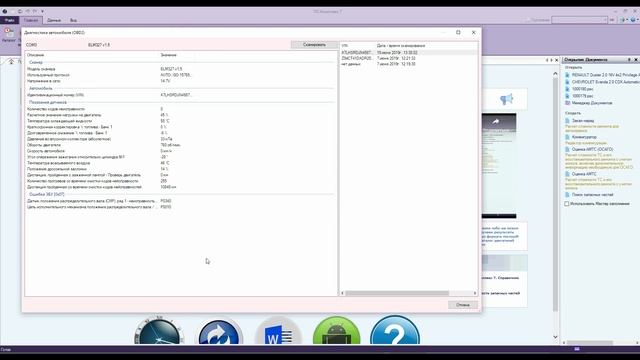
Task: Click the green Android round icon
Action: click(x=336, y=331)
